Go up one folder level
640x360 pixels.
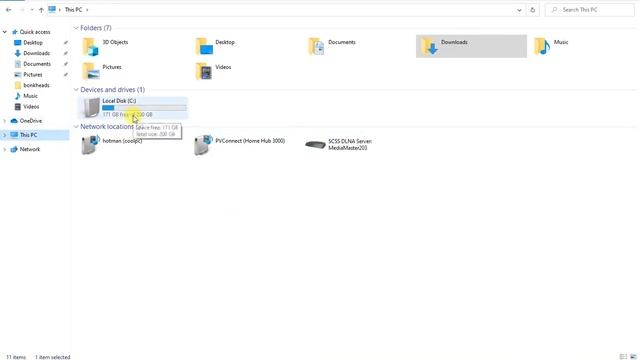[41, 10]
